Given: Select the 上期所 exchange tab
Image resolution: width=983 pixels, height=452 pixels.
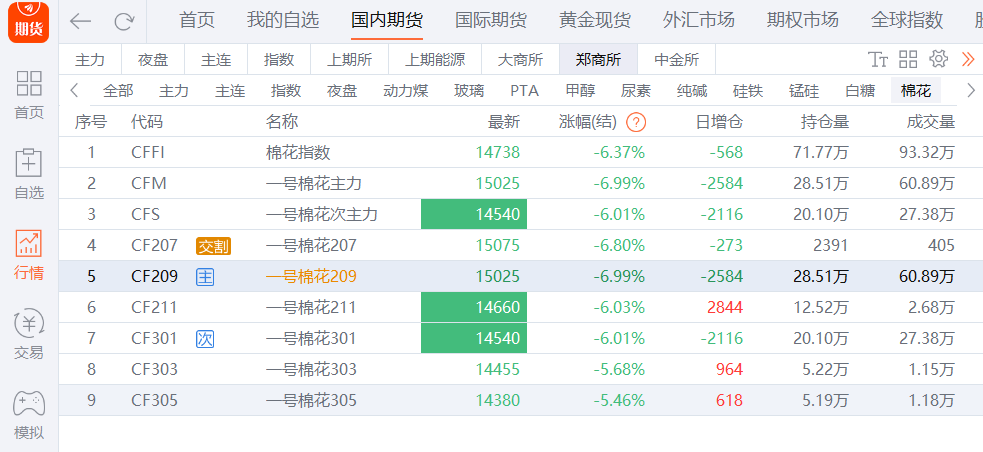Looking at the screenshot, I should [349, 59].
